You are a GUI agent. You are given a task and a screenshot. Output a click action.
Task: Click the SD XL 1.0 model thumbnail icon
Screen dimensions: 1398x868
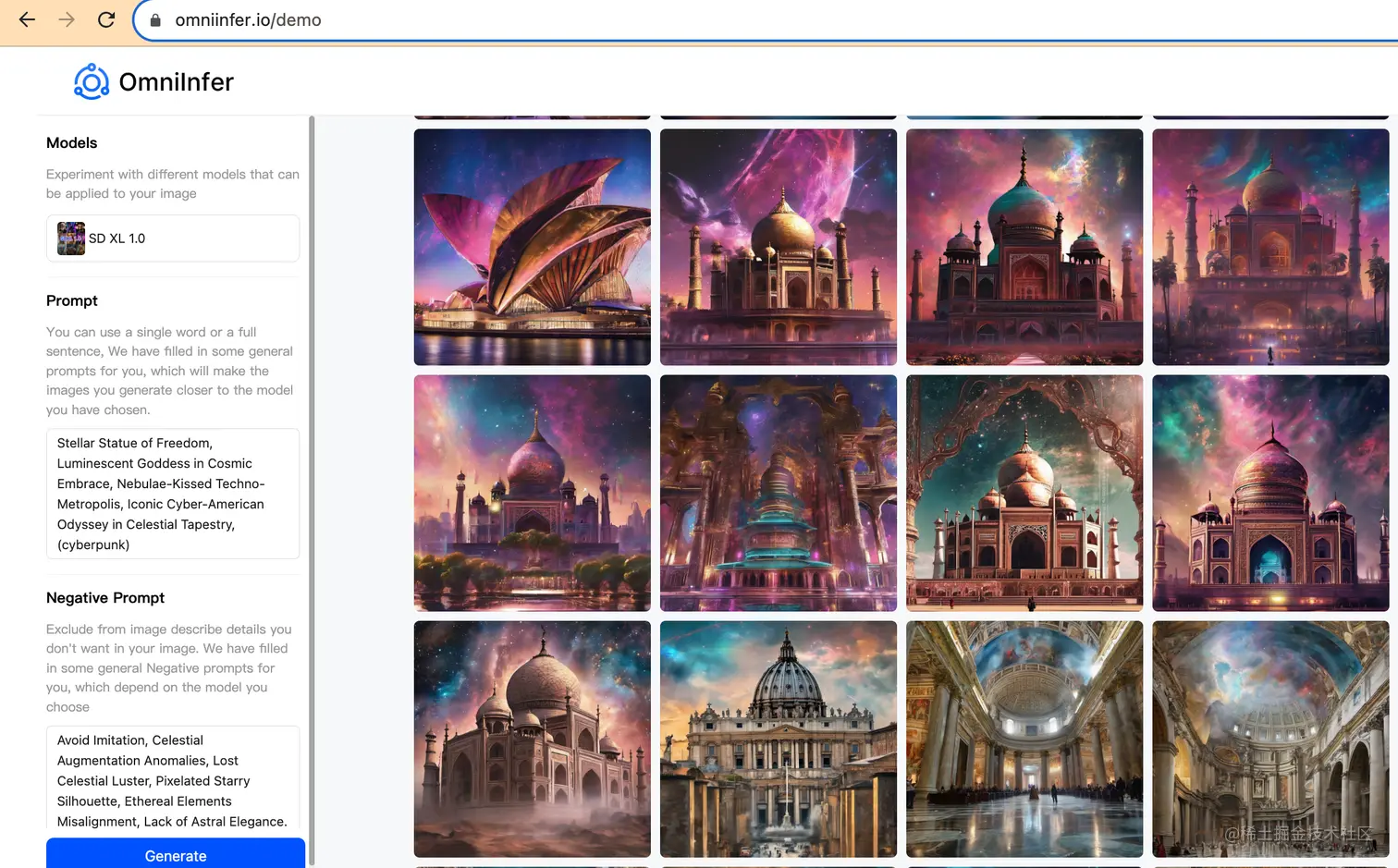click(71, 238)
